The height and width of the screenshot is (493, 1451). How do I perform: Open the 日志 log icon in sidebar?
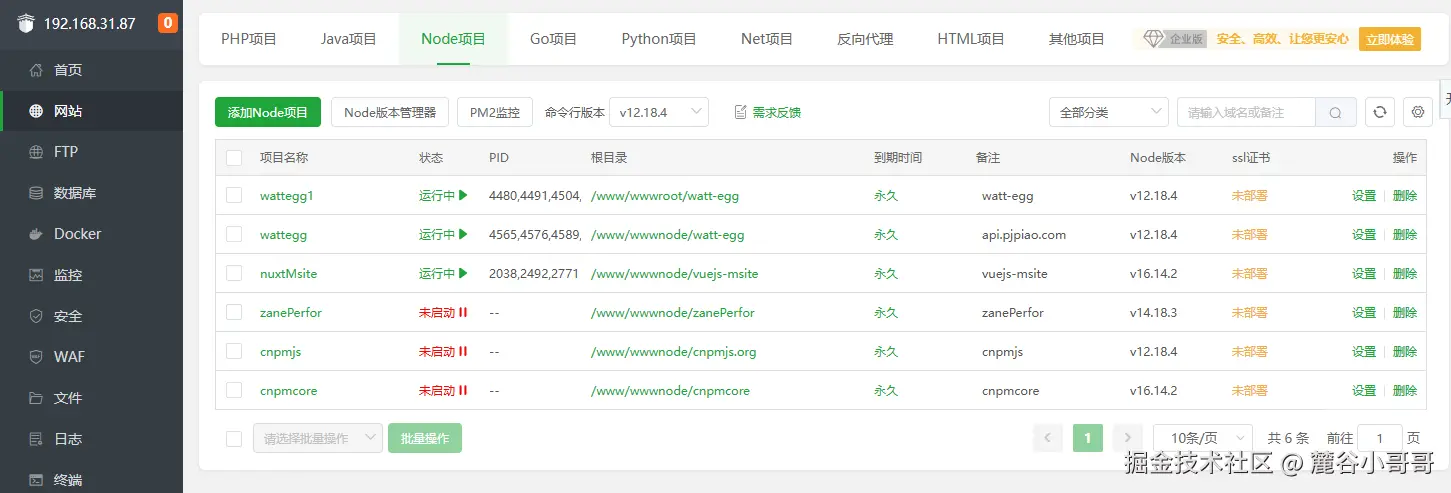tap(36, 439)
